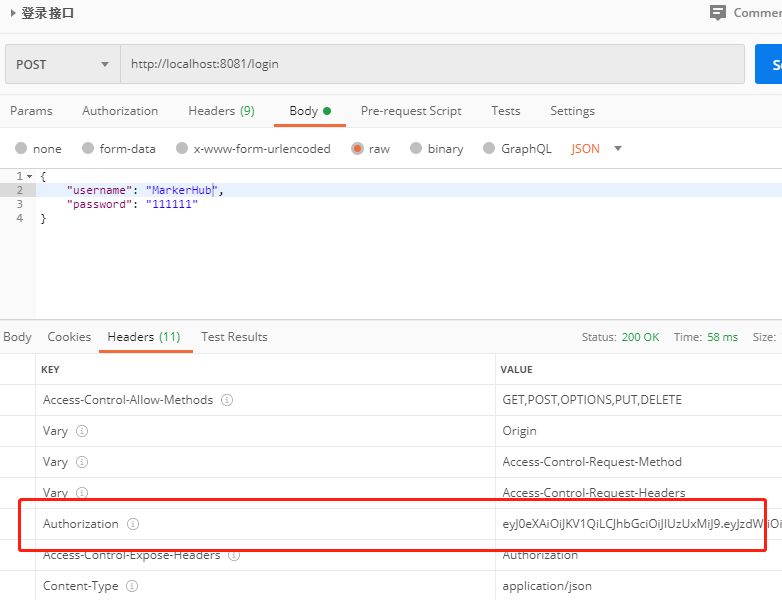Select the form-data body type

pyautogui.click(x=88, y=148)
